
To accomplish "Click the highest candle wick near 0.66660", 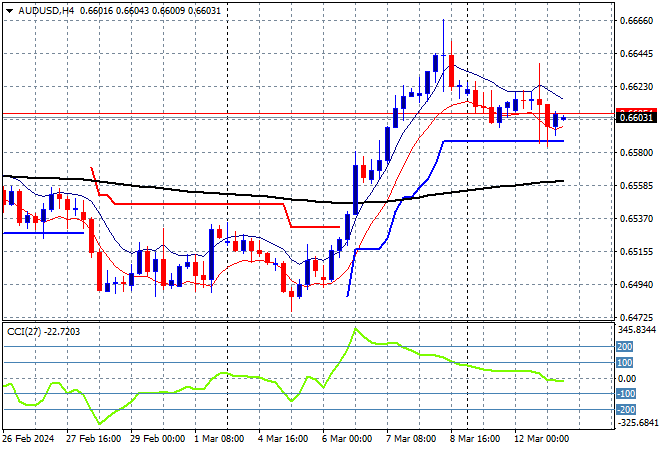I will (444, 22).
